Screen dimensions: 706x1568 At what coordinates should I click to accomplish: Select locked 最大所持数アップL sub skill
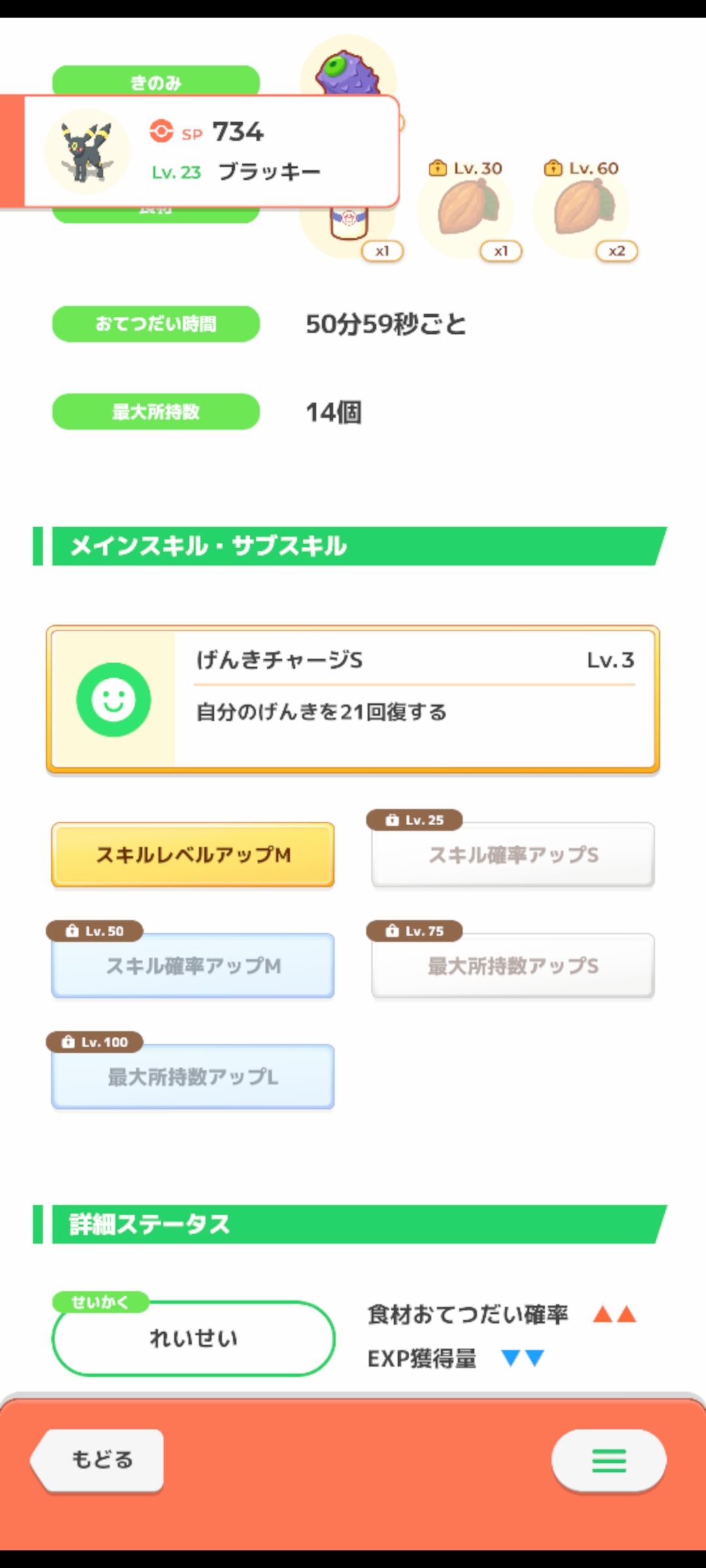tap(193, 1077)
